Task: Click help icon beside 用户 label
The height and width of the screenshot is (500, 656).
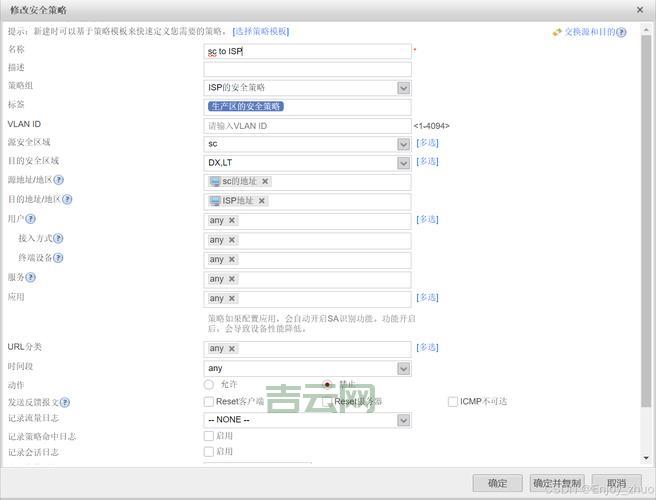Action: (29, 219)
